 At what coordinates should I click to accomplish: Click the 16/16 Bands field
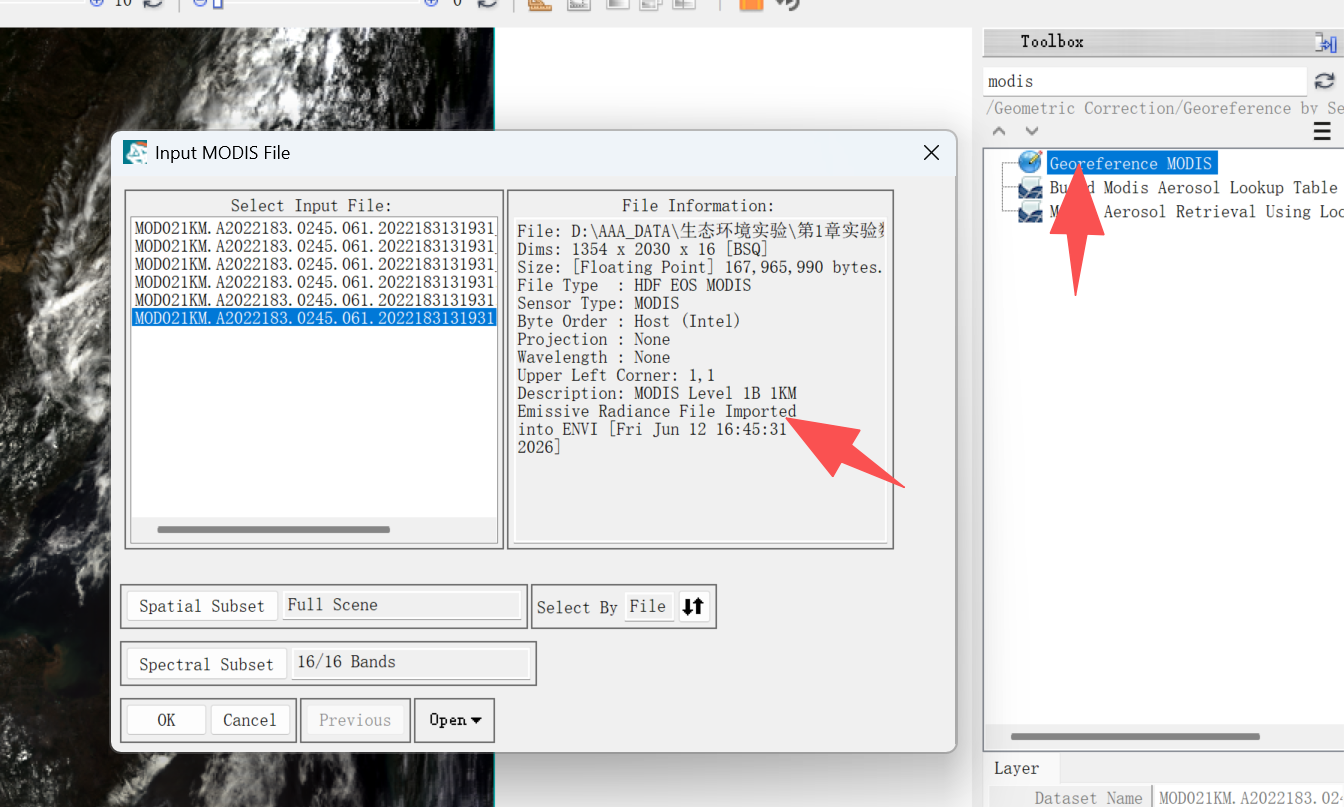(x=410, y=662)
